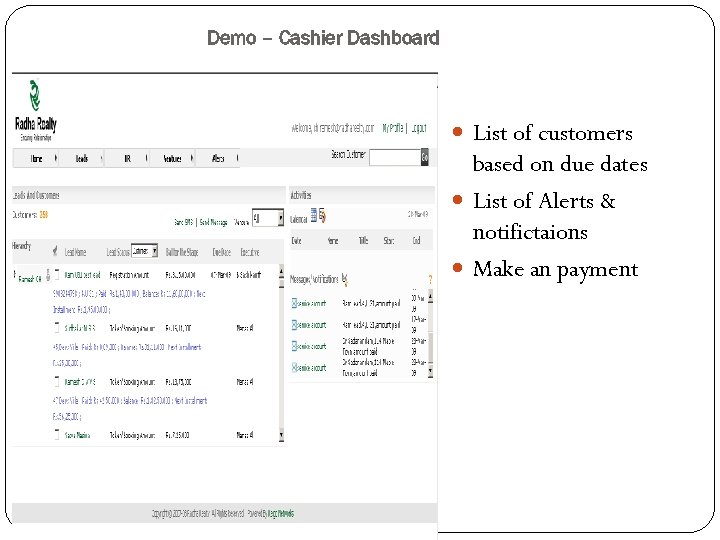Screen dimensions: 720x540
Task: Open the View dropdown showing All
Action: [268, 218]
